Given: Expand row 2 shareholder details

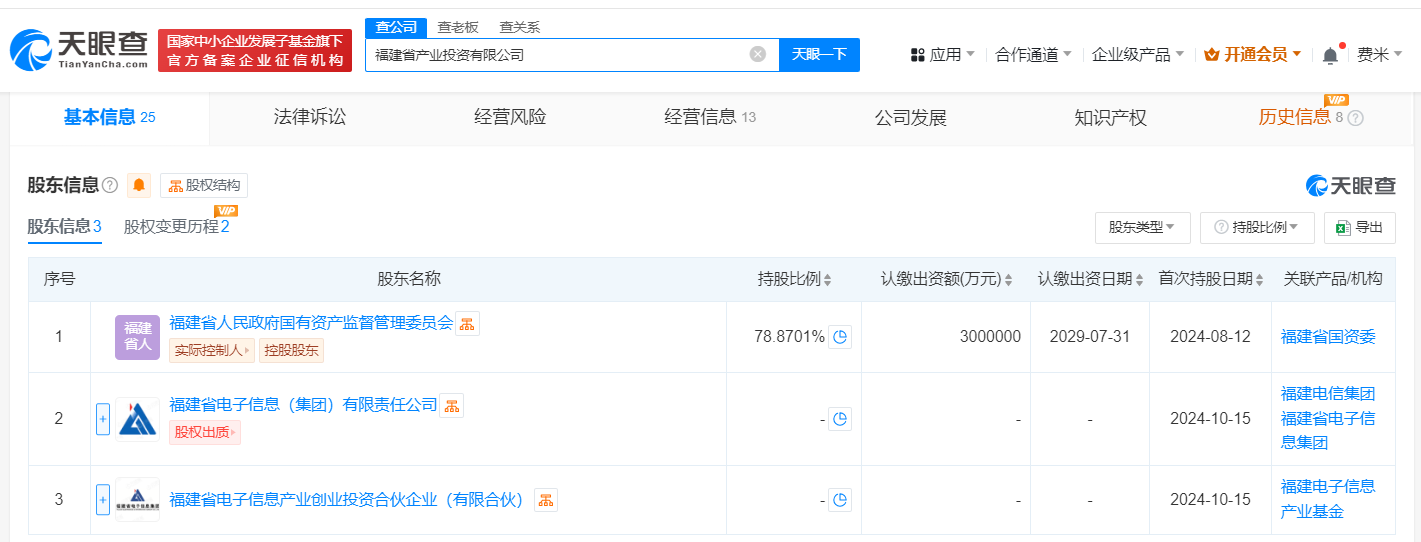Looking at the screenshot, I should click(102, 419).
